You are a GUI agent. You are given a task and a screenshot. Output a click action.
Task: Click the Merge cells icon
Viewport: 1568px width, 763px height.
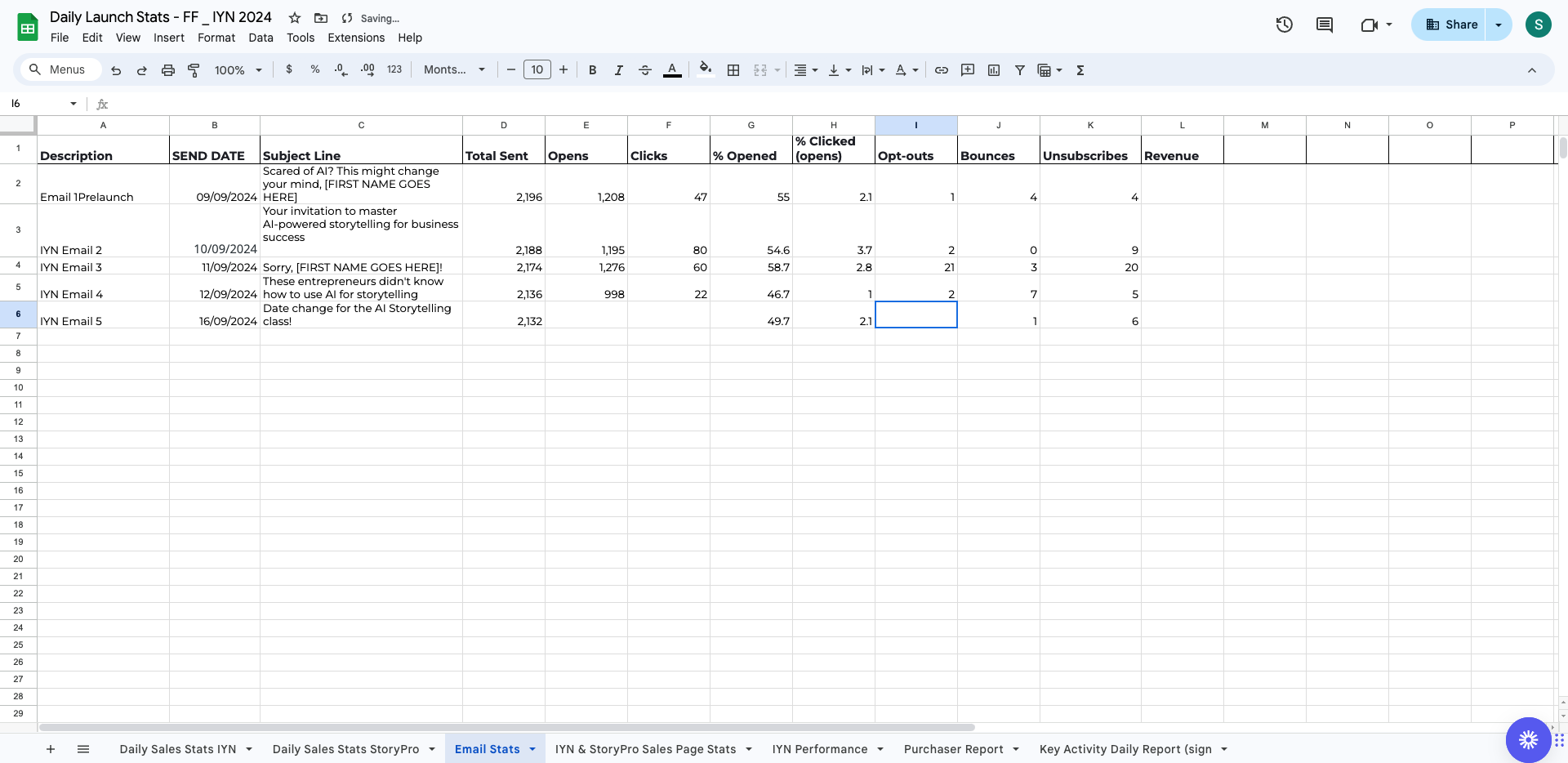click(760, 70)
